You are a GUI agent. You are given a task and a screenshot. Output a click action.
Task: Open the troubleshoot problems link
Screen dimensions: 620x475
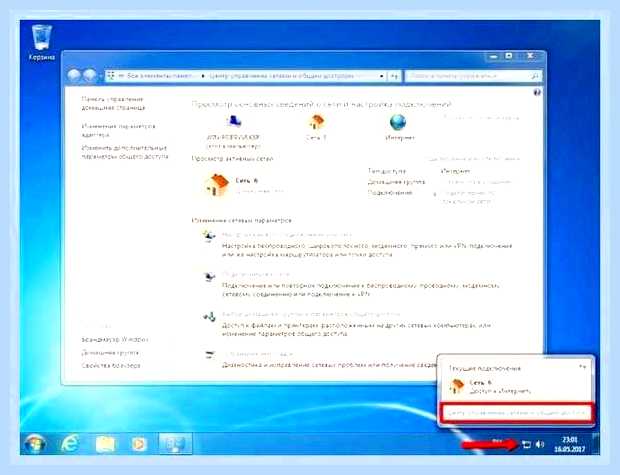pyautogui.click(x=258, y=354)
